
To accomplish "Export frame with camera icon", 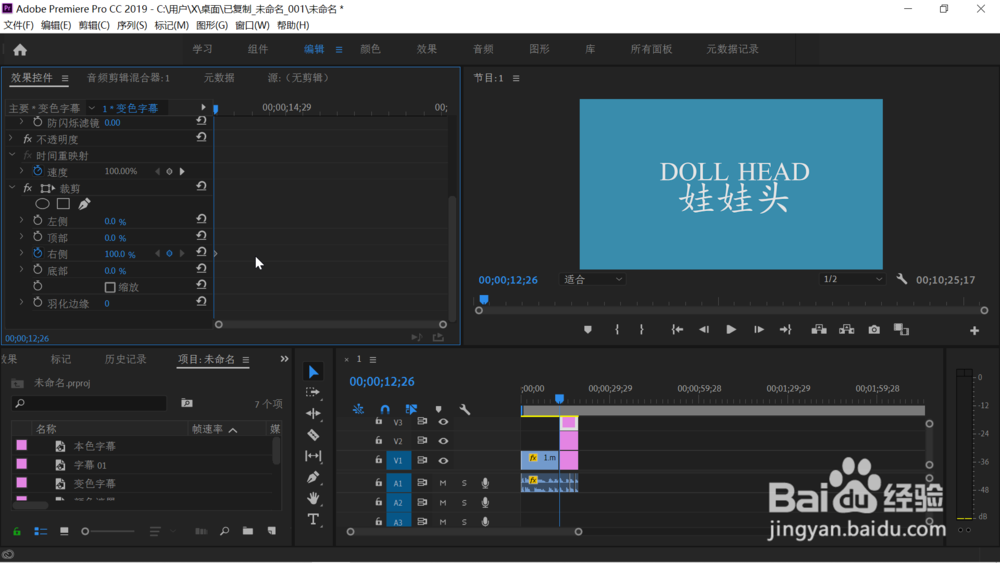I will pyautogui.click(x=874, y=330).
